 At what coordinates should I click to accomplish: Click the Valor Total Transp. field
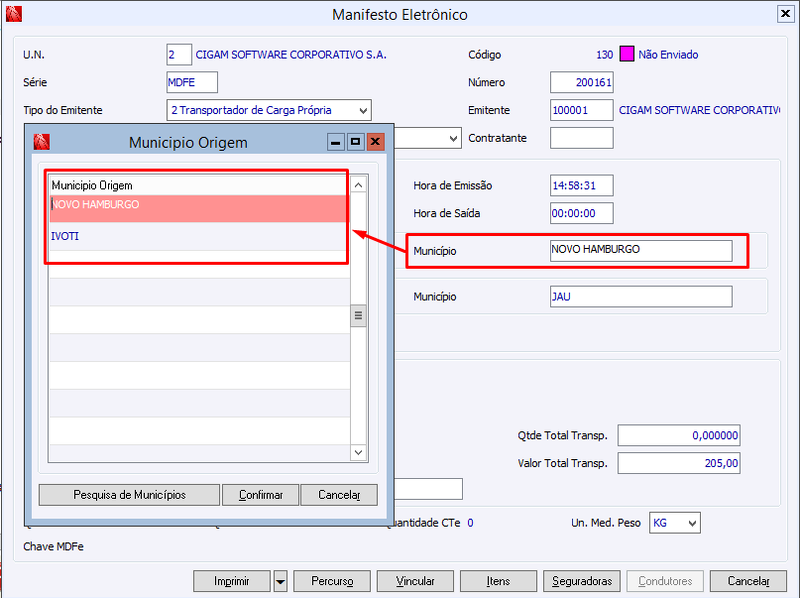click(x=679, y=463)
